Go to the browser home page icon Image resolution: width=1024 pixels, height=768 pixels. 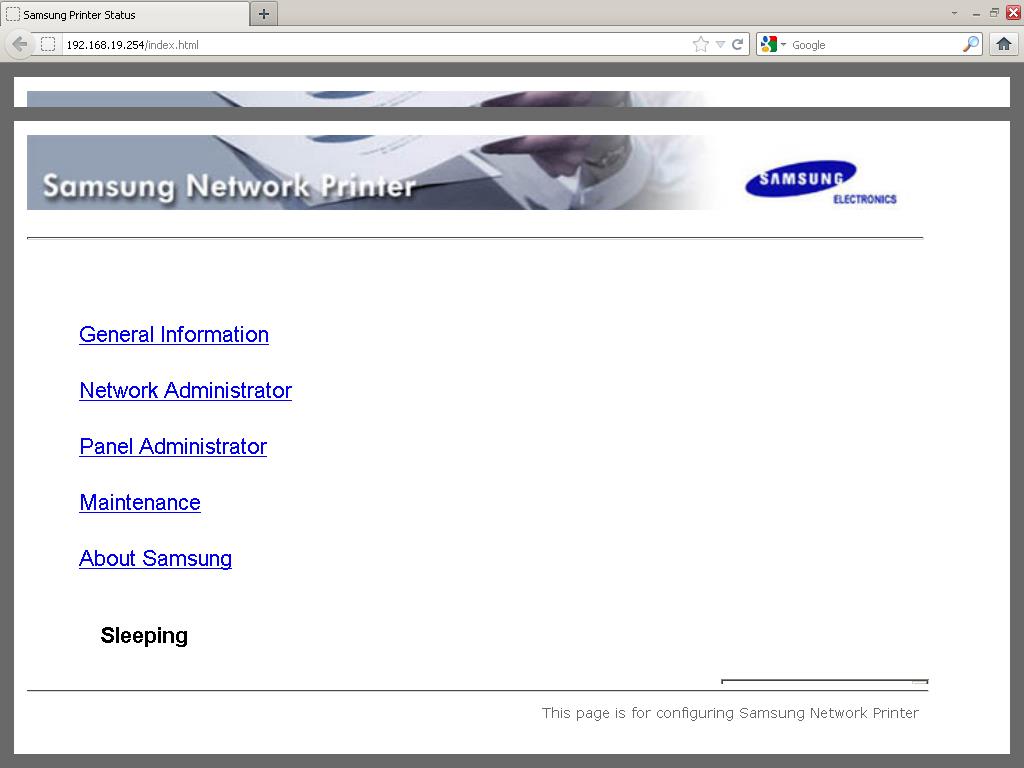coord(1004,44)
